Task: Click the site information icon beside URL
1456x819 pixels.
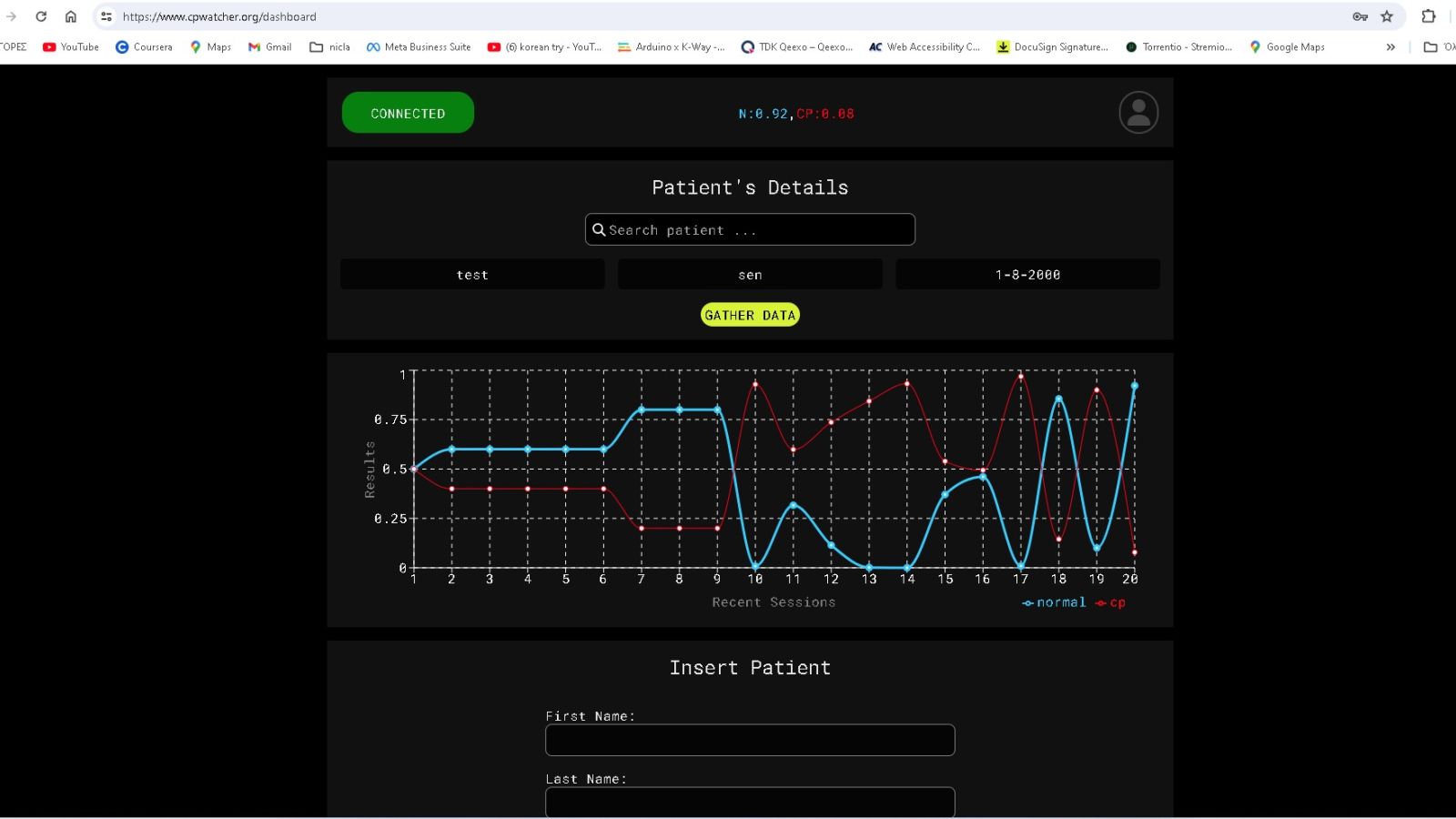Action: point(106,16)
